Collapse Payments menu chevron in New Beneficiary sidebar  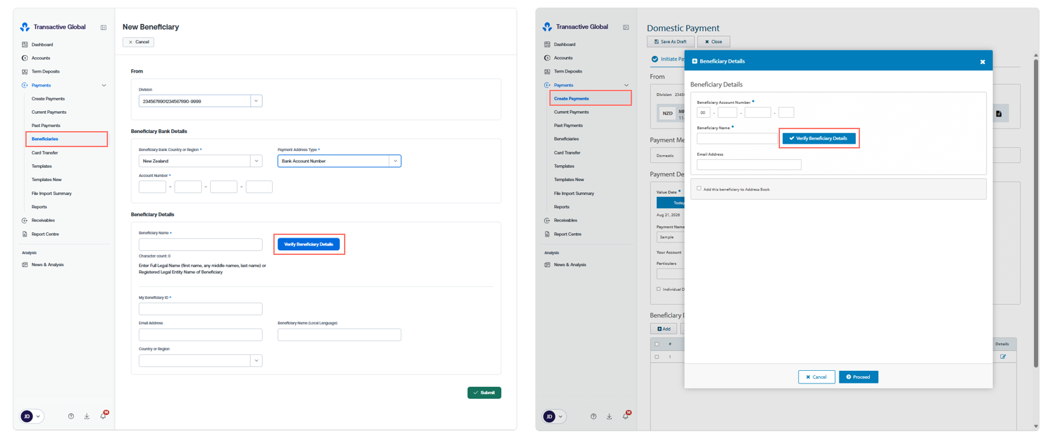103,85
